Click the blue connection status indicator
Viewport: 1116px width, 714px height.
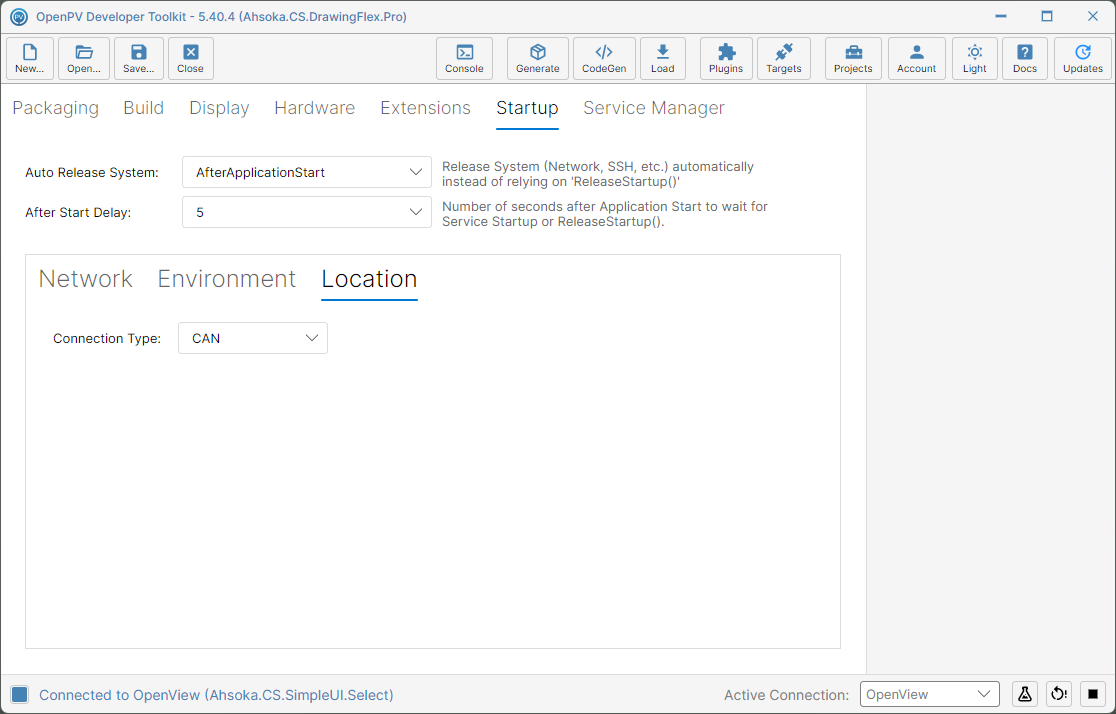point(20,694)
